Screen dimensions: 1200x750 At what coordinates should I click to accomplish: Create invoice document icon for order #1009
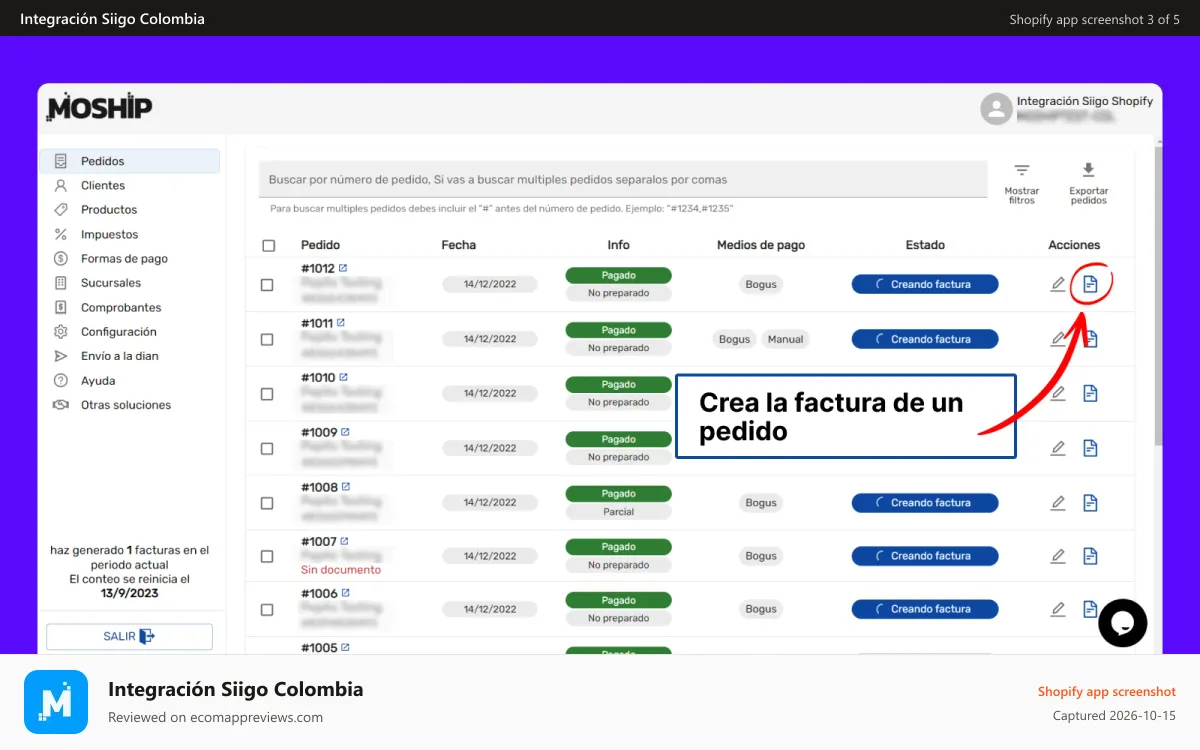1091,448
